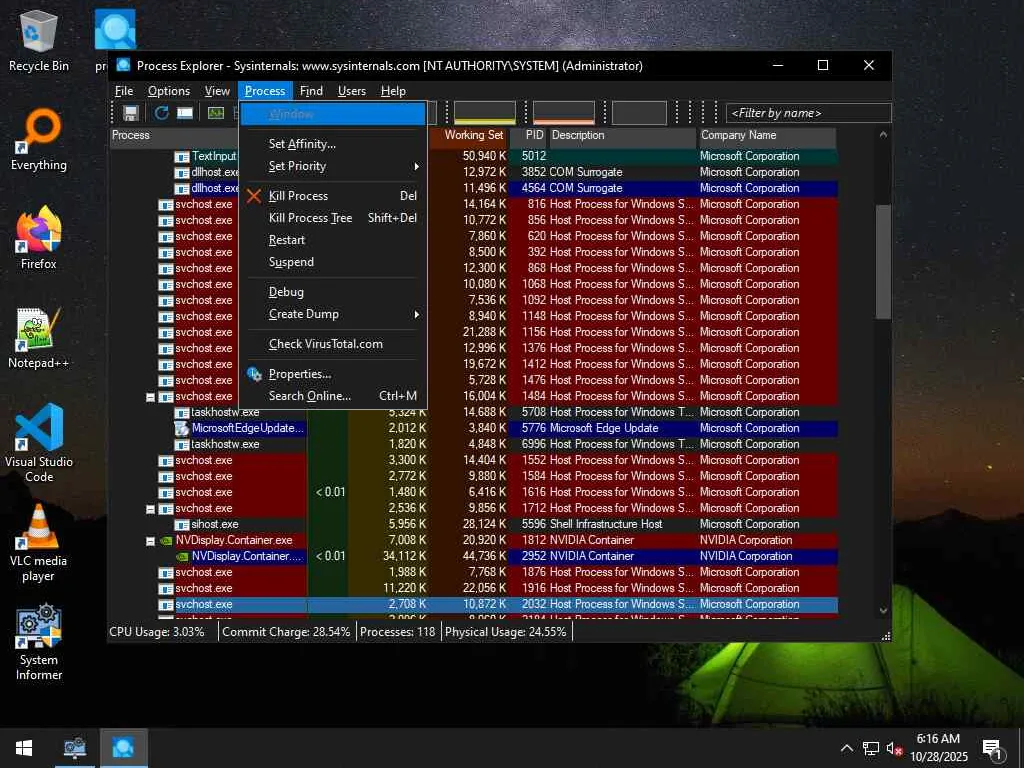1024x768 pixels.
Task: Click the System Informer taskbar icon
Action: 74,748
